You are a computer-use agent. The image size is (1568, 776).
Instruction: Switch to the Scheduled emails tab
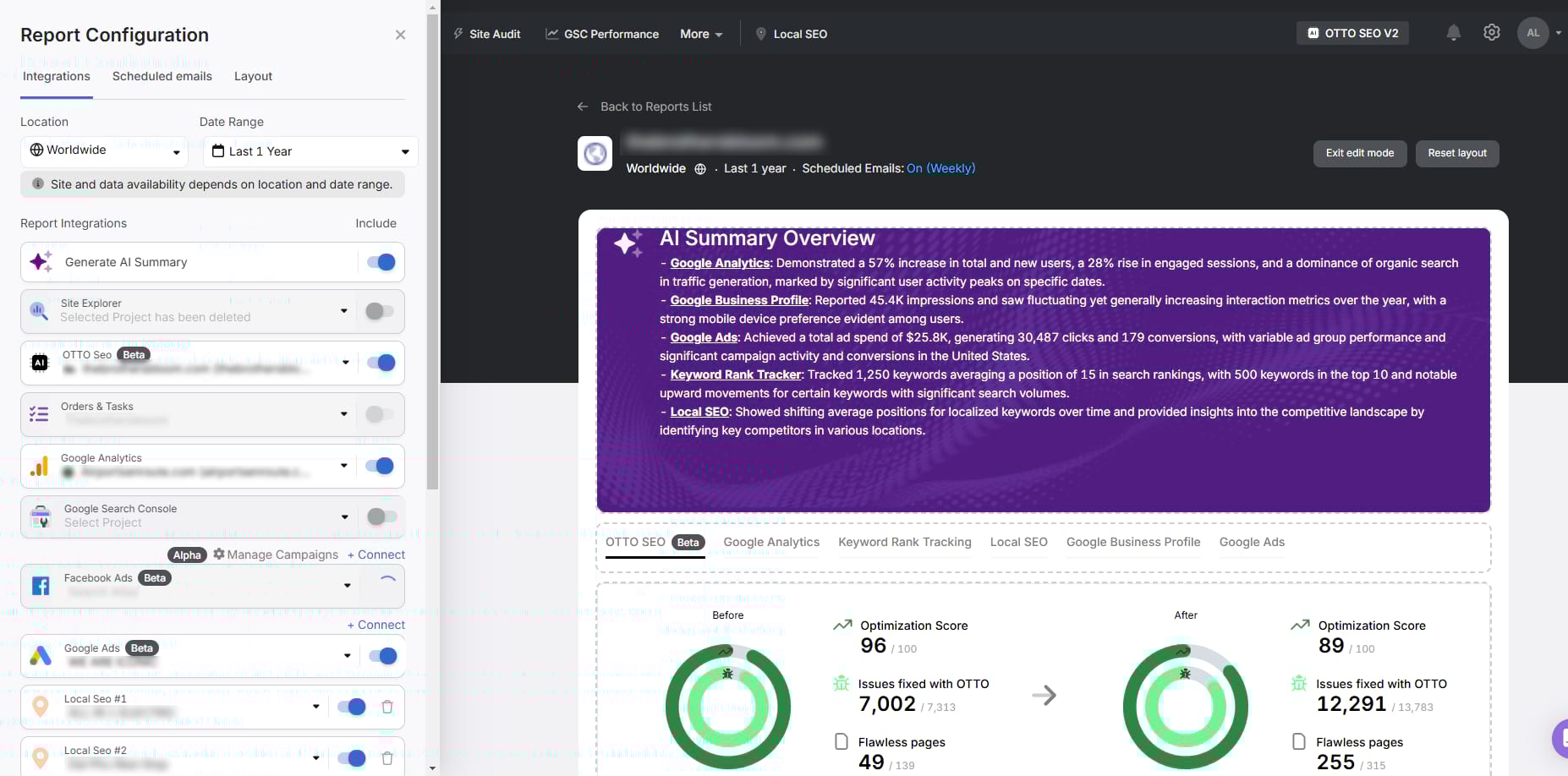[x=162, y=76]
